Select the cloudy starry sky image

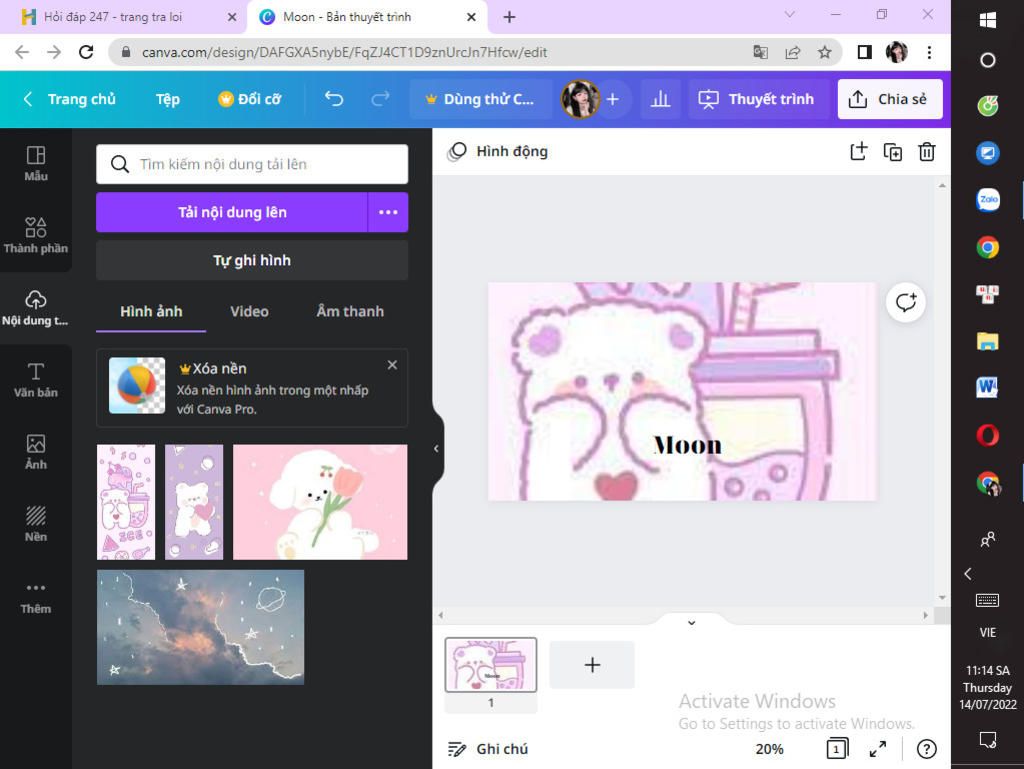[x=200, y=627]
